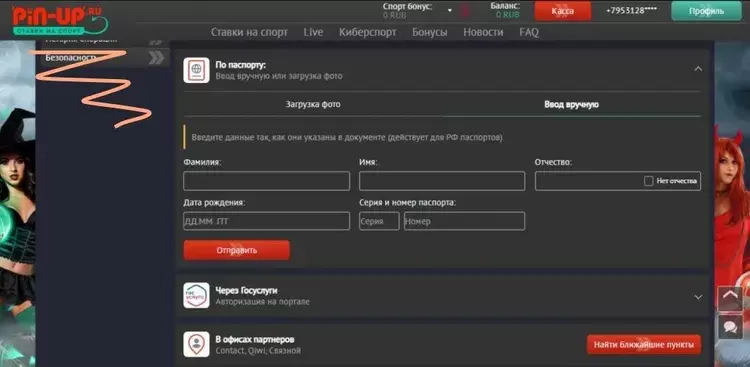This screenshot has width=750, height=367.
Task: Expand the Через Госуслуги section
Action: click(x=698, y=297)
